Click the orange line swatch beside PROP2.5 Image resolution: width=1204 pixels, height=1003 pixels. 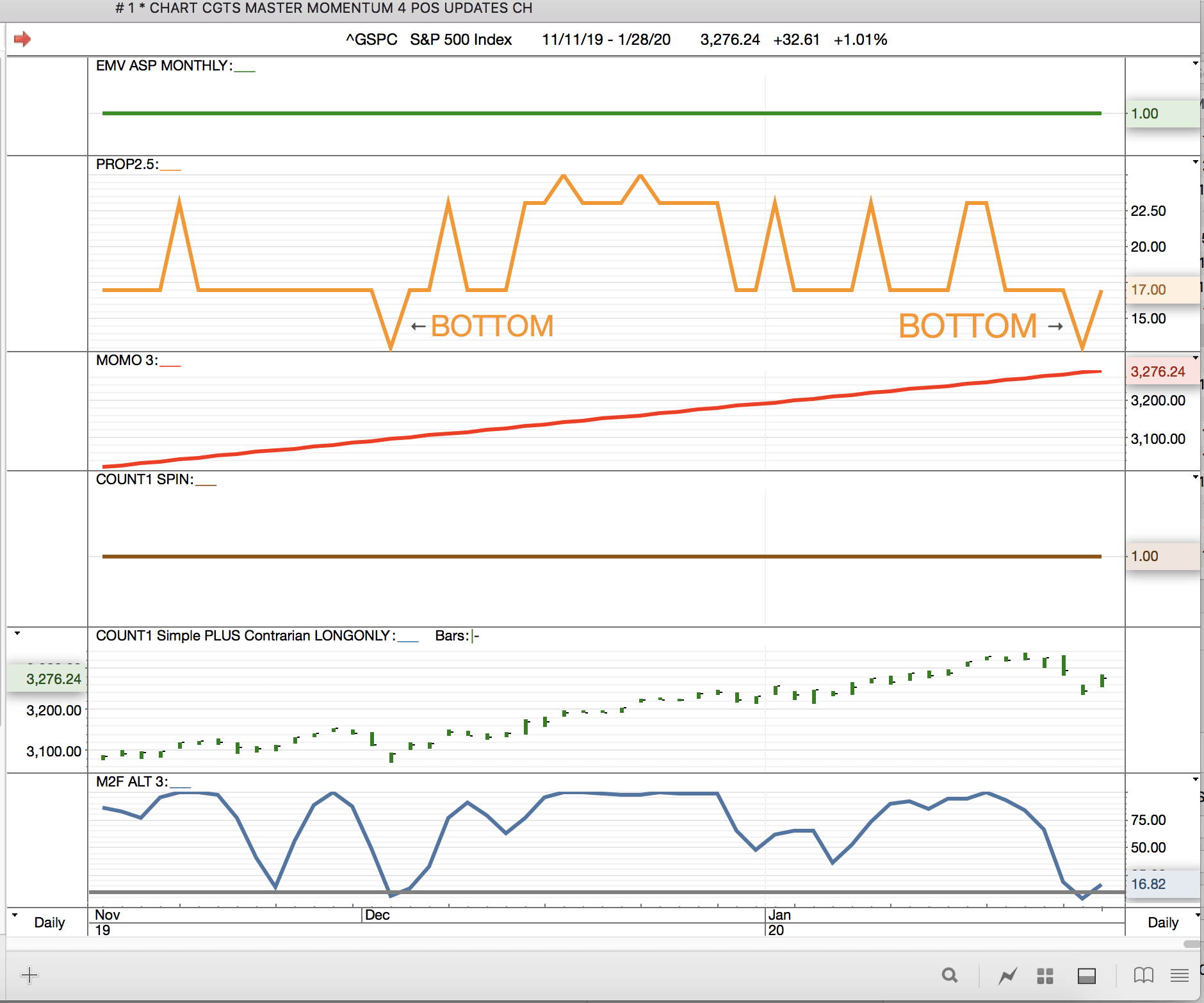tap(170, 168)
